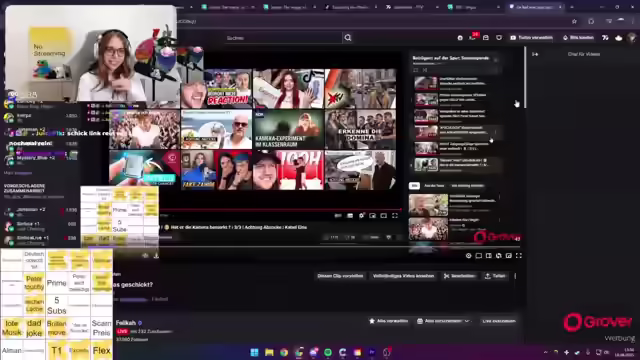640x360 pixels.
Task: Open the Fake Zahn end-screen video thumbnail
Action: (216, 170)
